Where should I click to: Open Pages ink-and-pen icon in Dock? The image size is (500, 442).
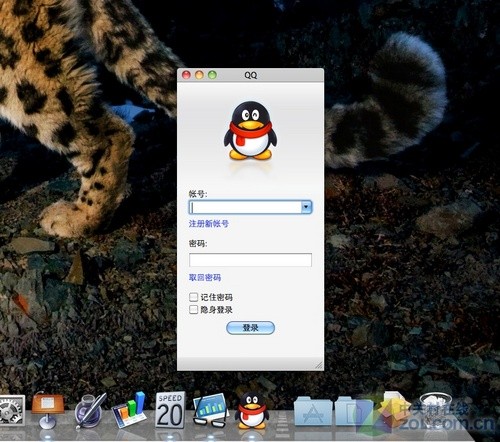click(90, 411)
